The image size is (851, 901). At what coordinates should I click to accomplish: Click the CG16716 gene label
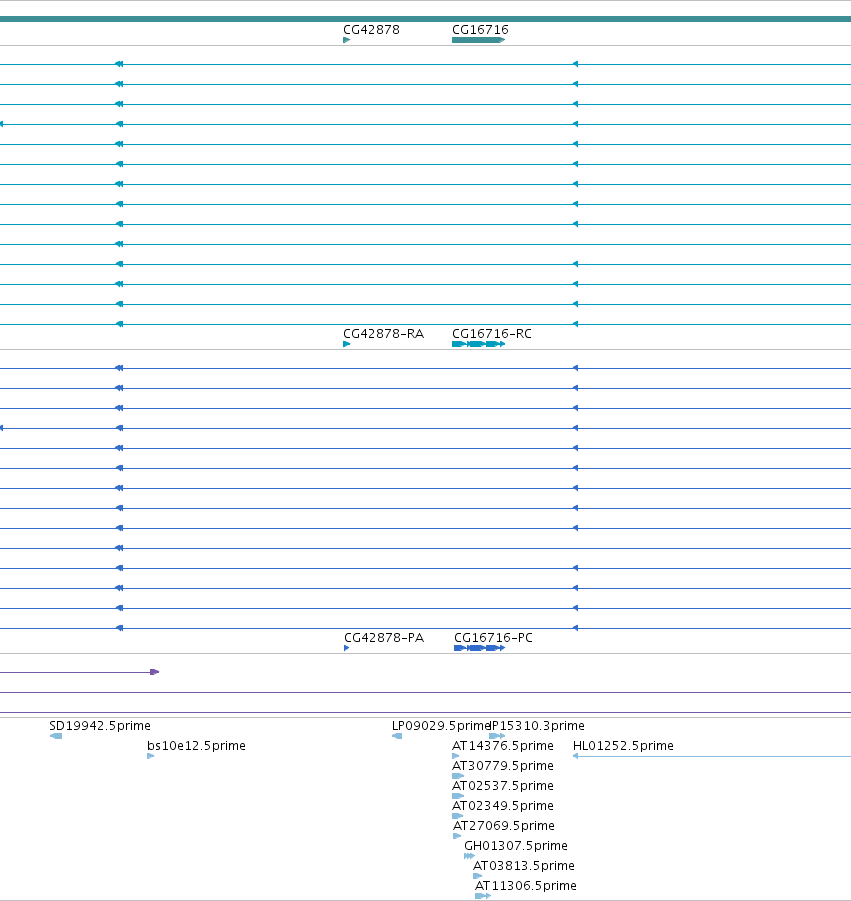[480, 29]
